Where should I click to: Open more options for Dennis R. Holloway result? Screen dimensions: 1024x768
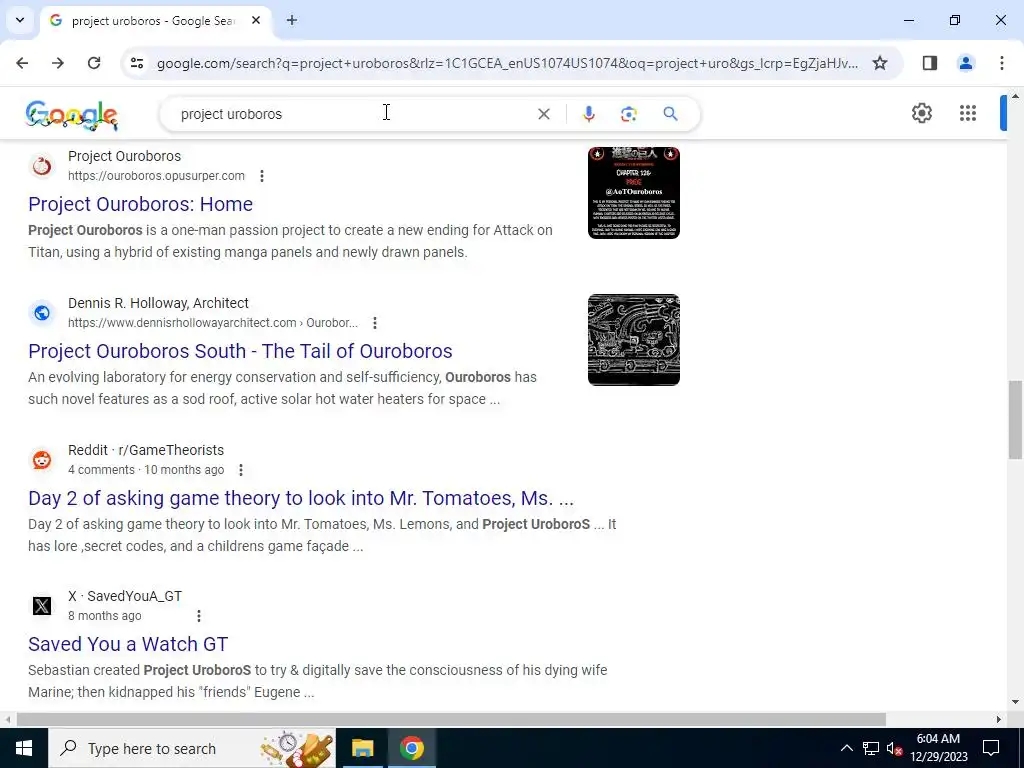[375, 323]
